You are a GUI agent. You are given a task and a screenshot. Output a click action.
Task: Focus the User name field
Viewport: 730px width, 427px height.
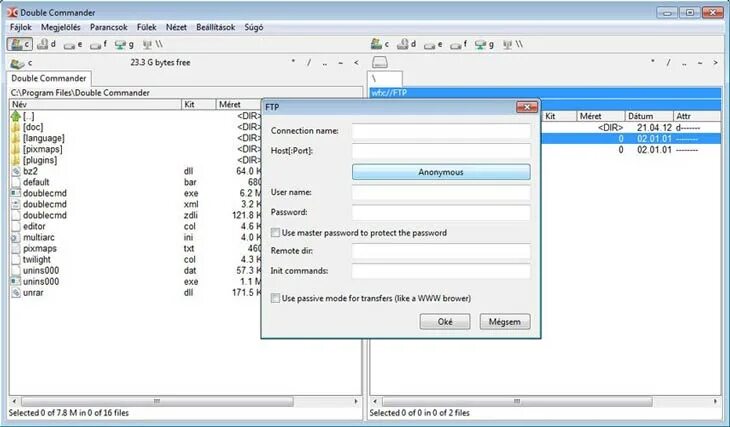[441, 192]
